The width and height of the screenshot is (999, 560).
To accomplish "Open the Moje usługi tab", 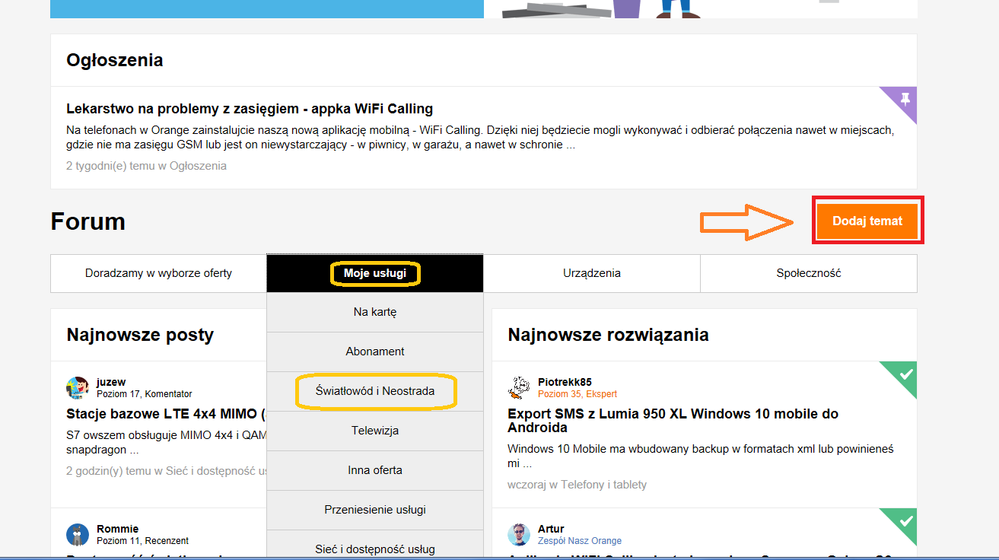I will (375, 273).
